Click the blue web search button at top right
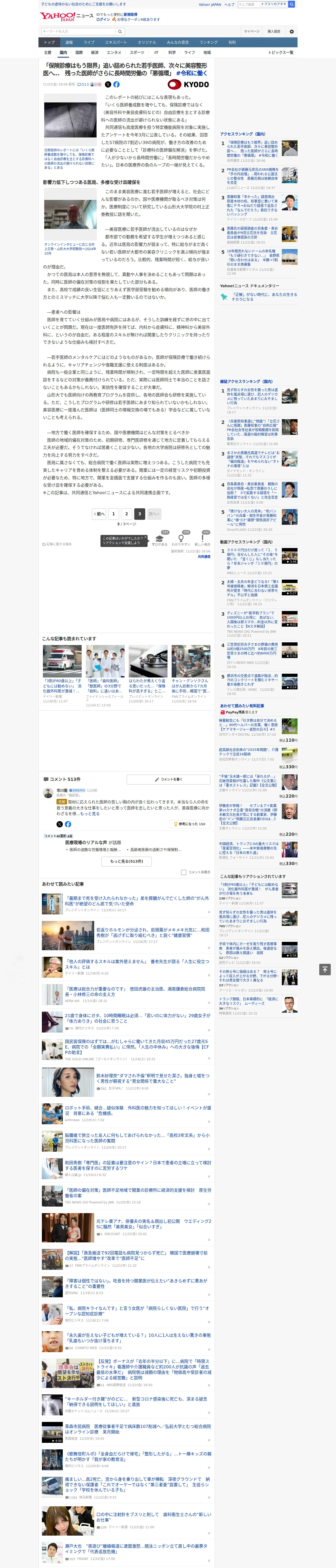This screenshot has width=336, height=1568. pos(292,4)
